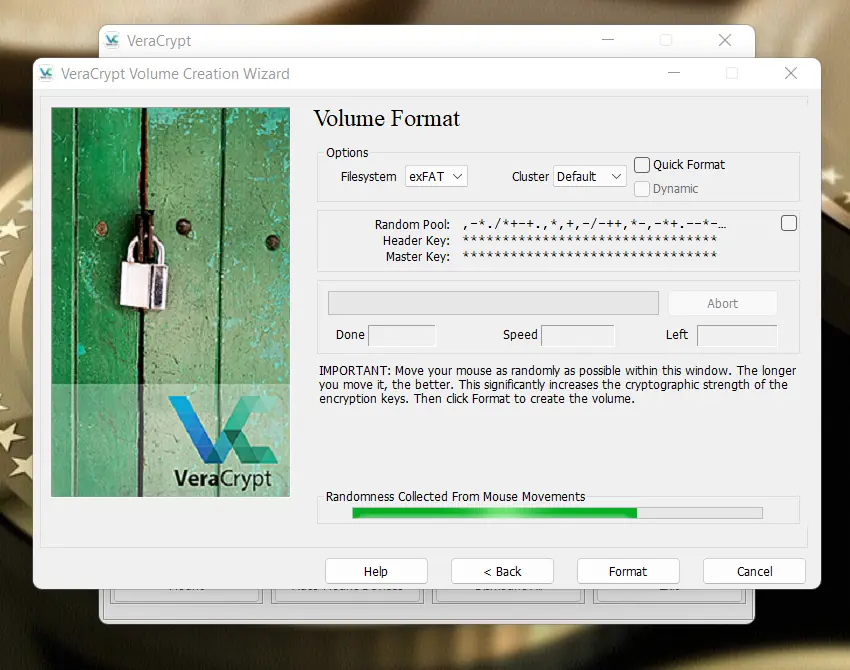Click Format to create the volume
The width and height of the screenshot is (850, 670).
tap(628, 571)
